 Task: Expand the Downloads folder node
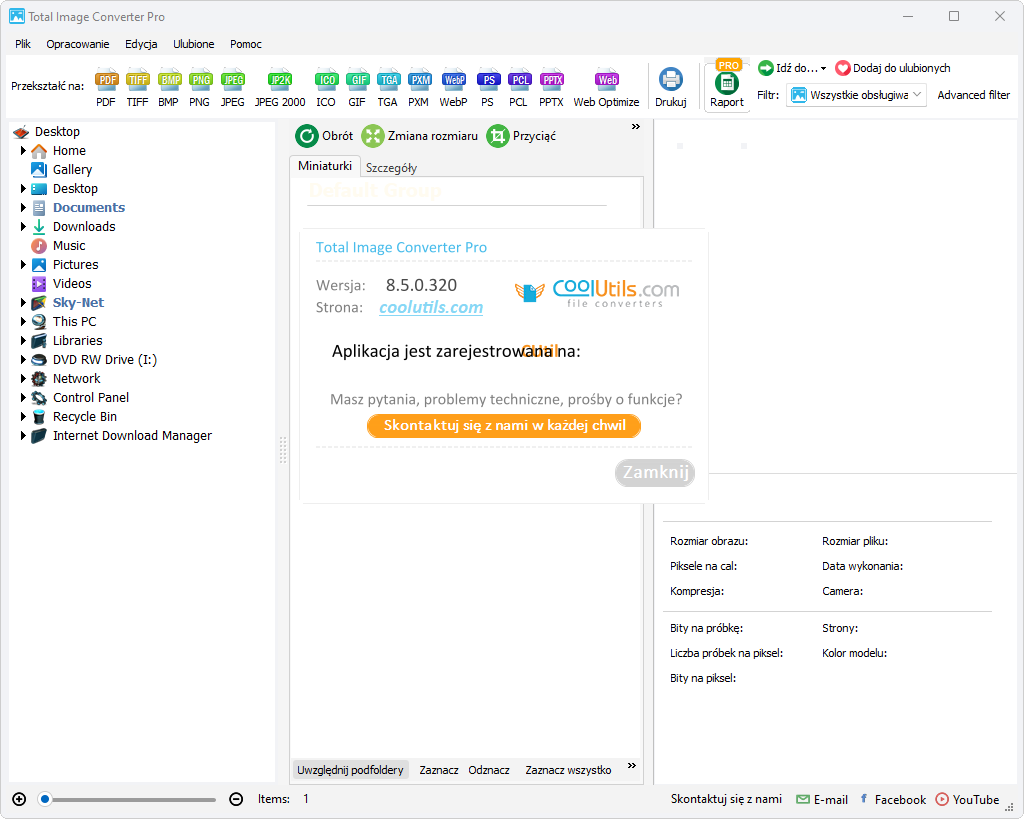pos(24,227)
